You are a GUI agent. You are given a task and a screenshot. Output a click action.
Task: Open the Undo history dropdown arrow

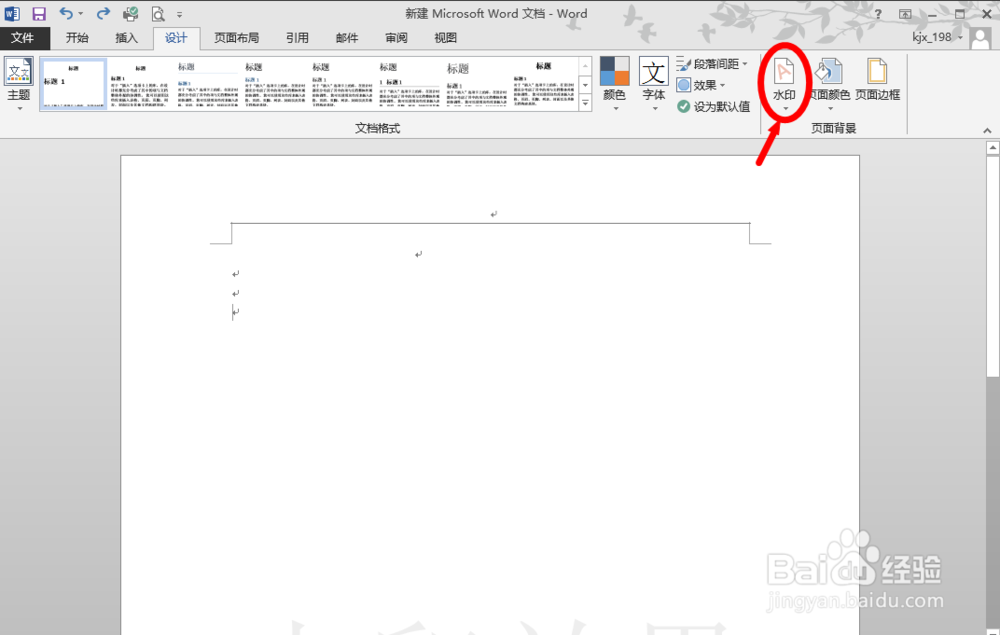tap(81, 14)
